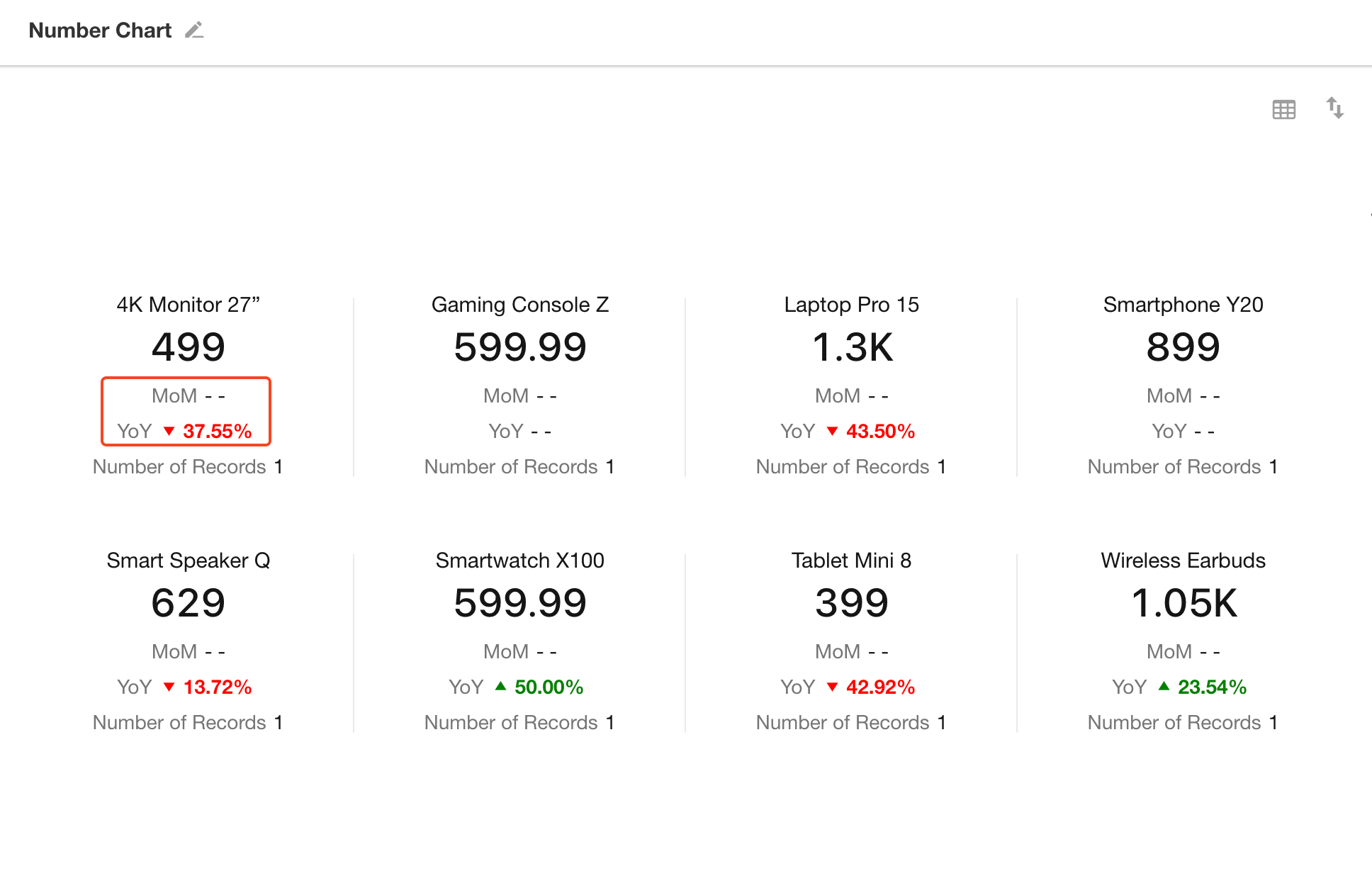Click red down arrow in Laptop Pro 15
The width and height of the screenshot is (1372, 883).
(832, 431)
